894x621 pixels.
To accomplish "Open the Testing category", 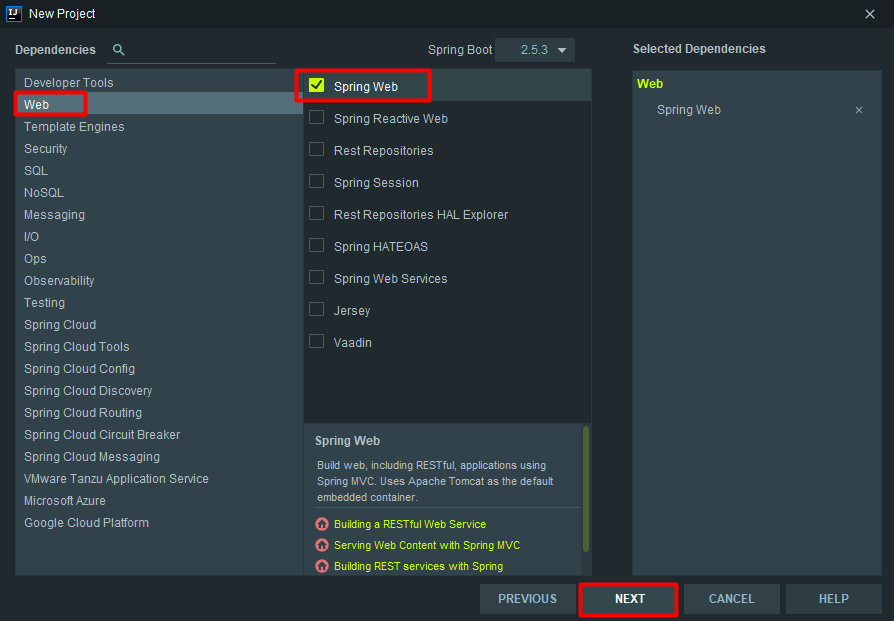I will (159, 303).
